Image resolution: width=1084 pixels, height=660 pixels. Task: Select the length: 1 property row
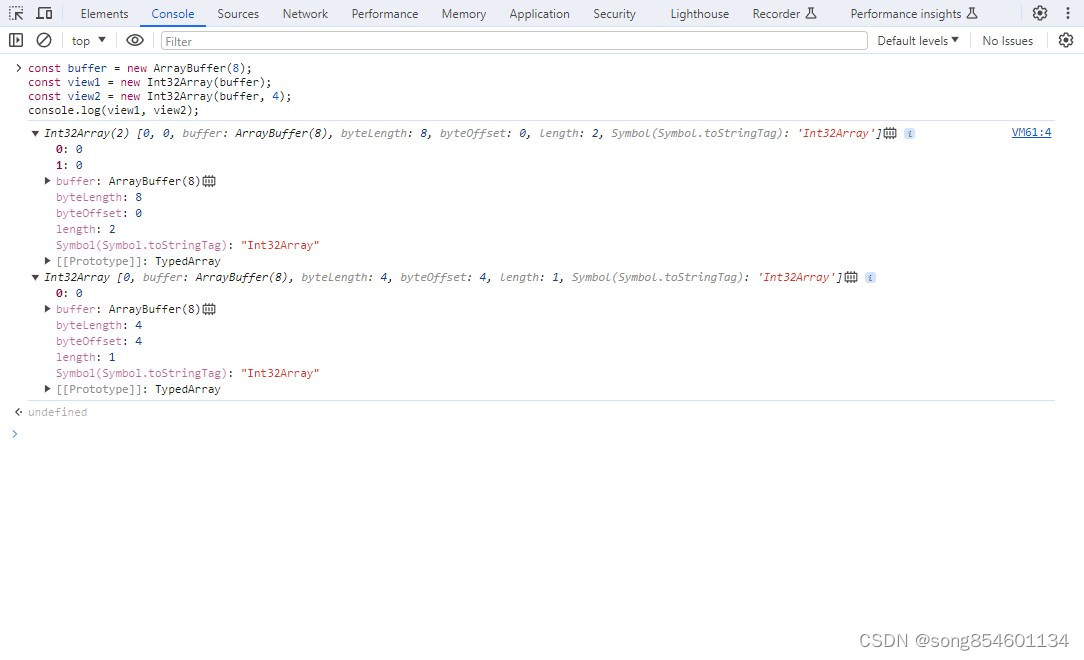pos(86,357)
